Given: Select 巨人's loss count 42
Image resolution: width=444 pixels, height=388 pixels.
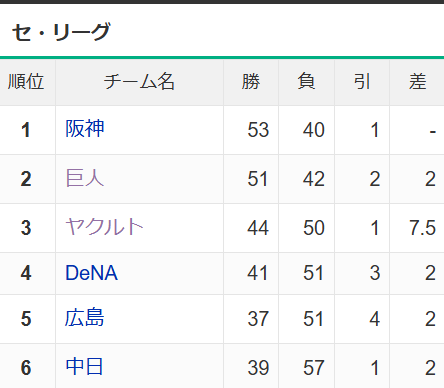Looking at the screenshot, I should (x=313, y=179).
